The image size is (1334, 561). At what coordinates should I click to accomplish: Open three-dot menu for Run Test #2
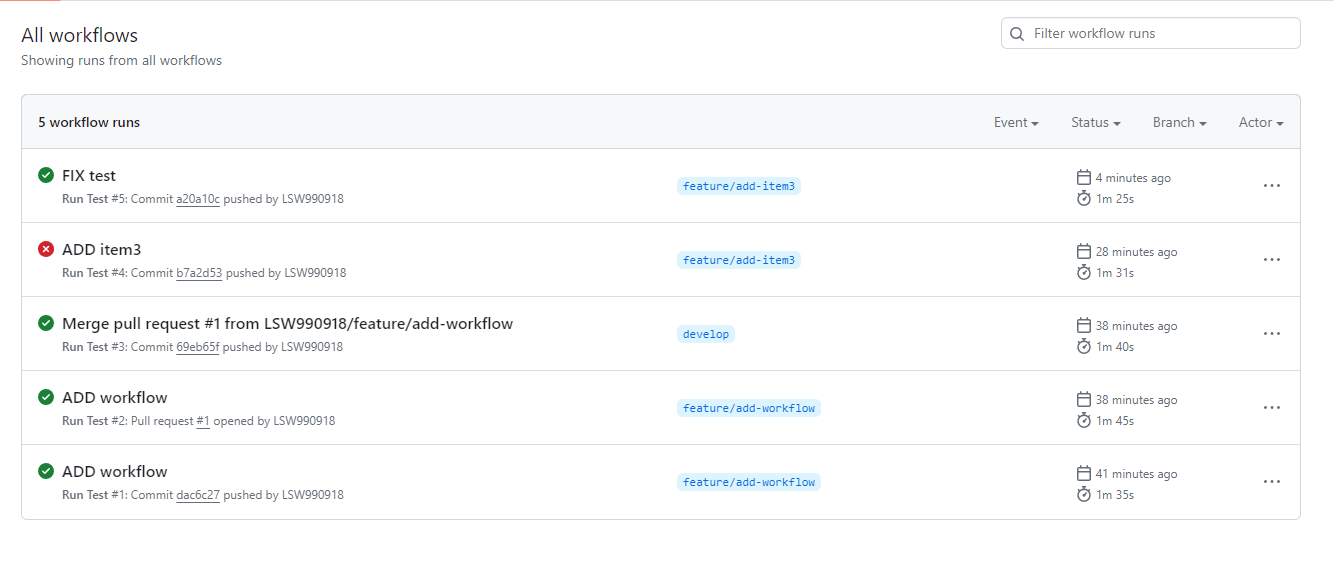point(1272,408)
